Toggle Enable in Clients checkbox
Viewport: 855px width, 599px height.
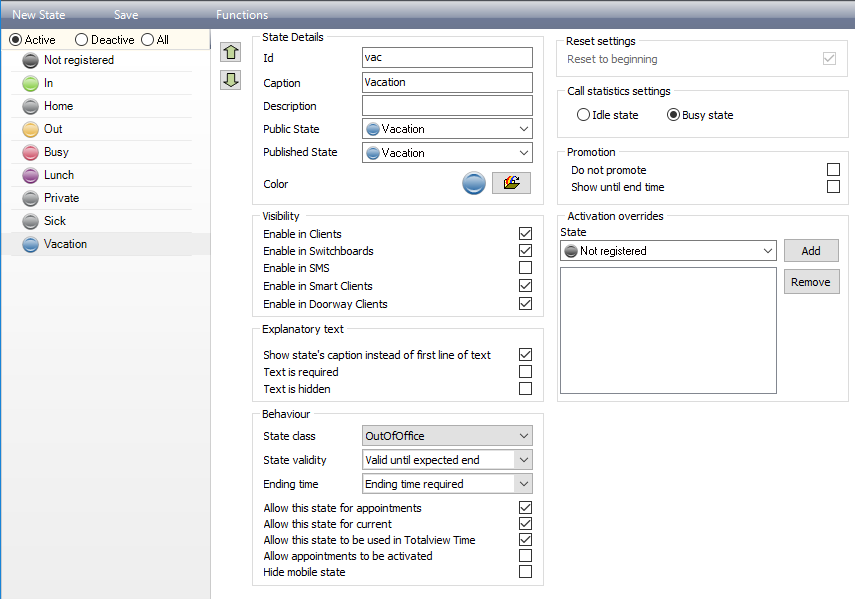tap(525, 233)
